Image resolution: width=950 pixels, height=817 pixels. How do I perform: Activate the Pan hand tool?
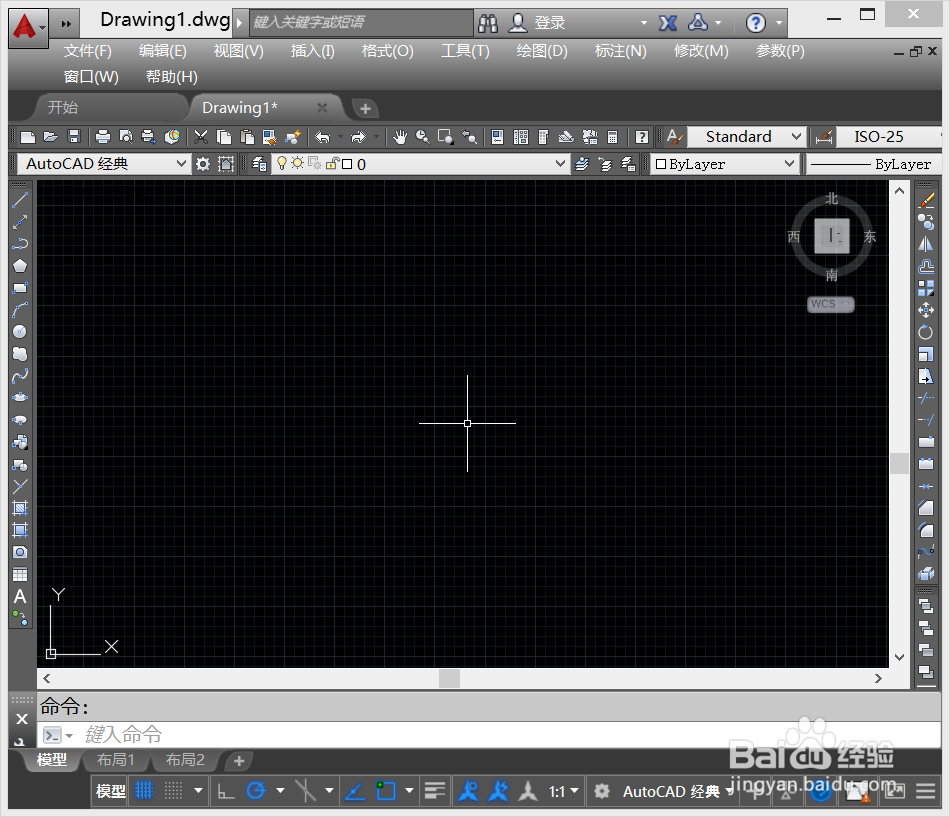tap(399, 137)
